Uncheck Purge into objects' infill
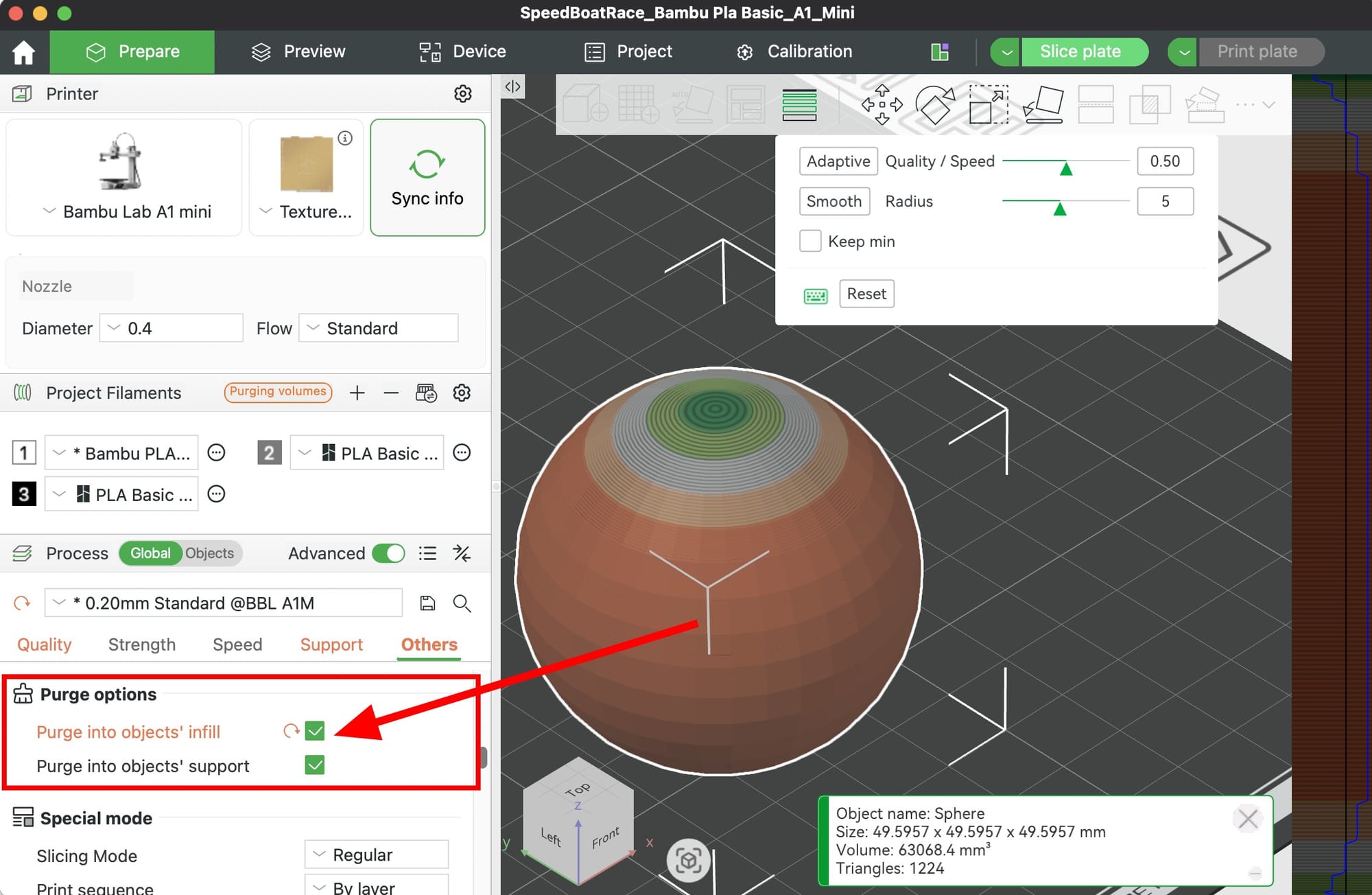Viewport: 1372px width, 895px height. (x=315, y=731)
